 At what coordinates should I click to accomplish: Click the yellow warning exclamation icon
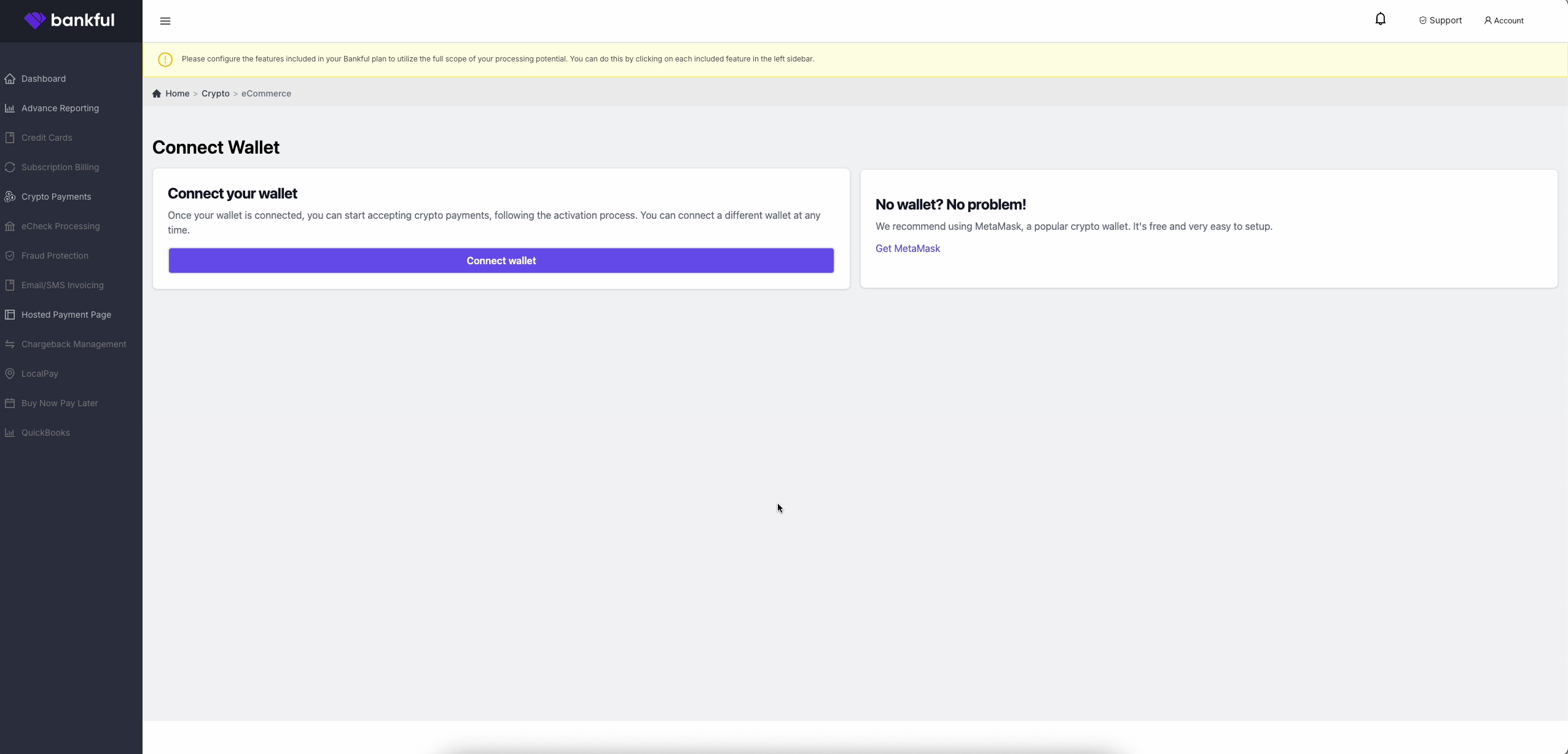(165, 60)
